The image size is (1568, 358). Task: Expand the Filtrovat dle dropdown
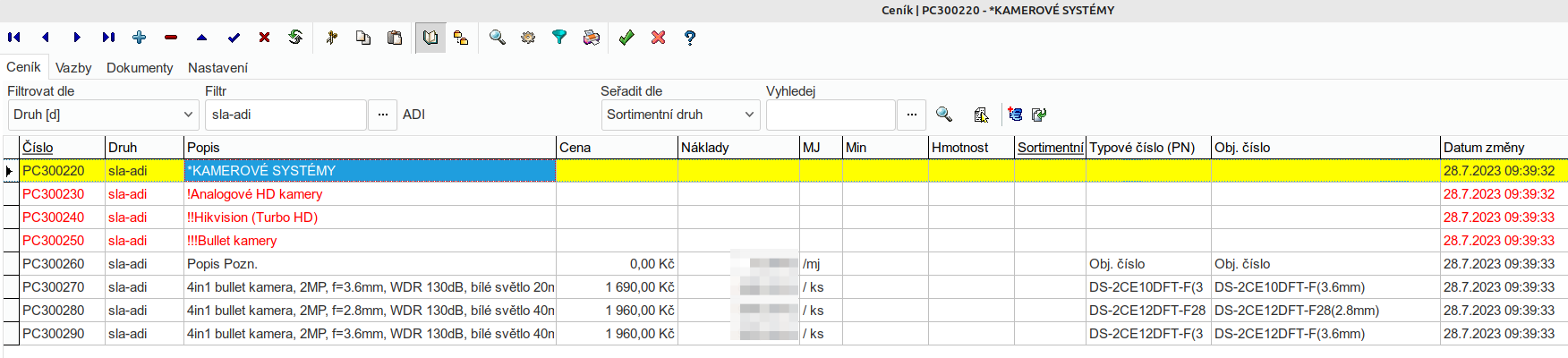103,115
